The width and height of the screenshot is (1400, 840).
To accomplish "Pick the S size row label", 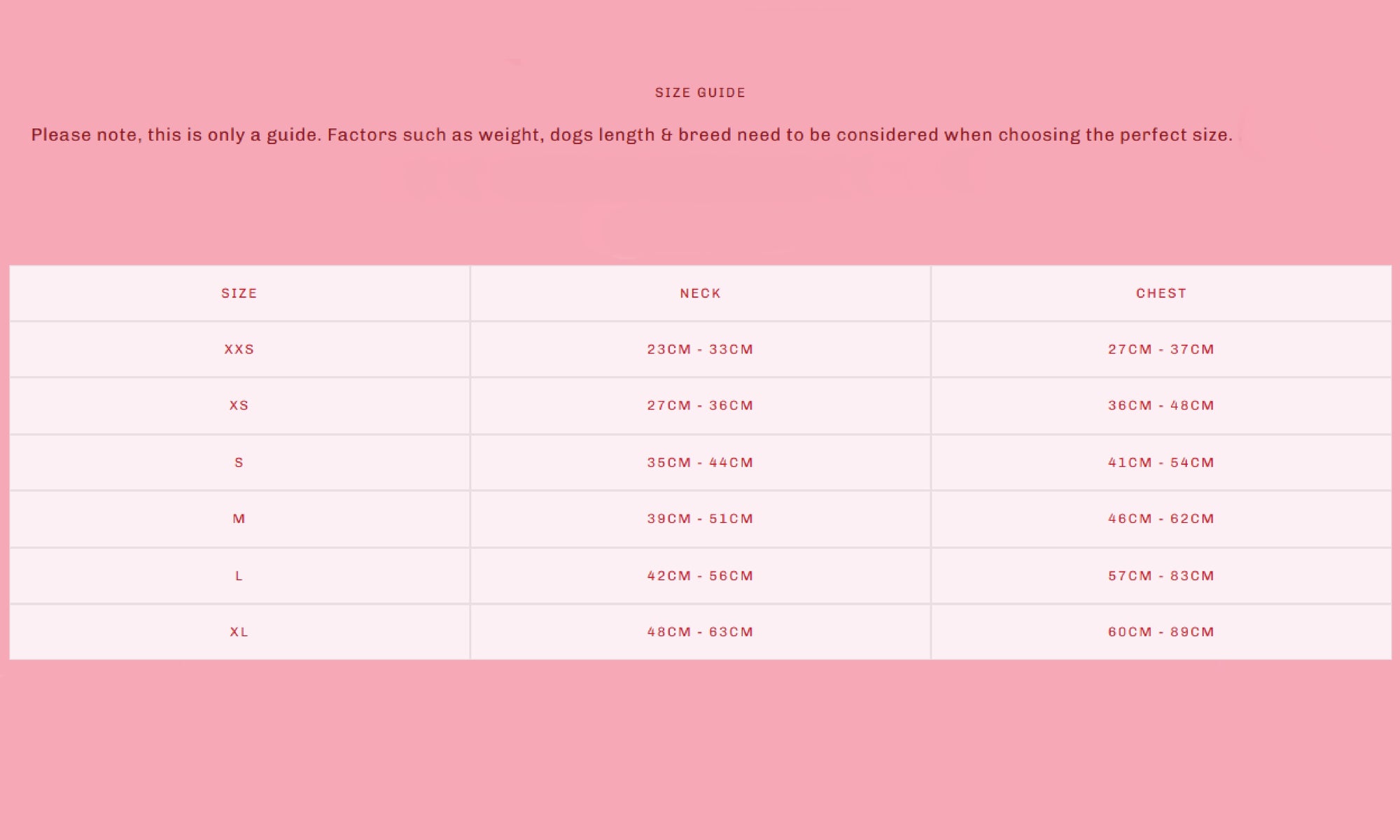I will click(239, 463).
